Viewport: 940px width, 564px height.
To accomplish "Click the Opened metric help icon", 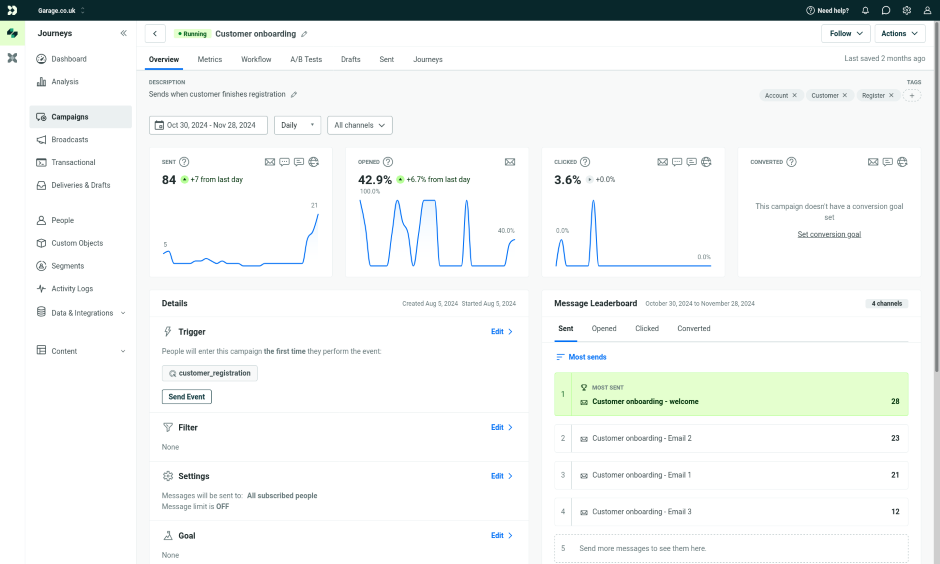I will [388, 162].
